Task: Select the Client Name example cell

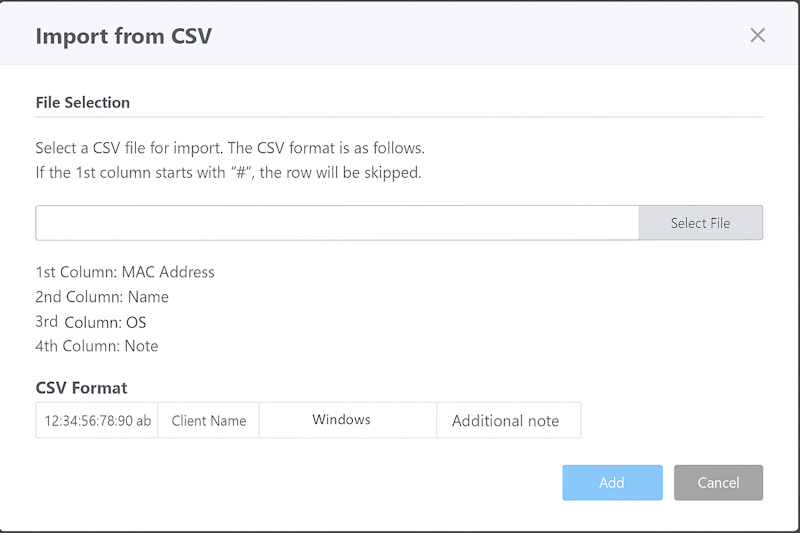Action: pos(208,421)
